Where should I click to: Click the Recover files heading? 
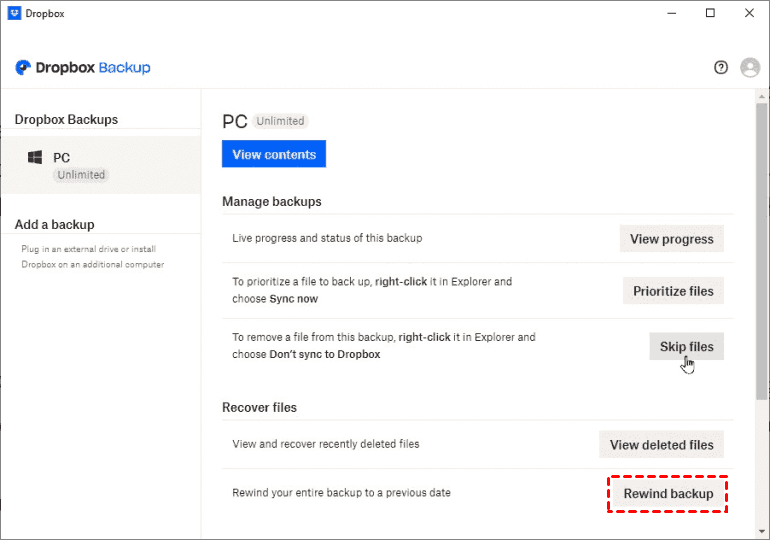coord(259,407)
